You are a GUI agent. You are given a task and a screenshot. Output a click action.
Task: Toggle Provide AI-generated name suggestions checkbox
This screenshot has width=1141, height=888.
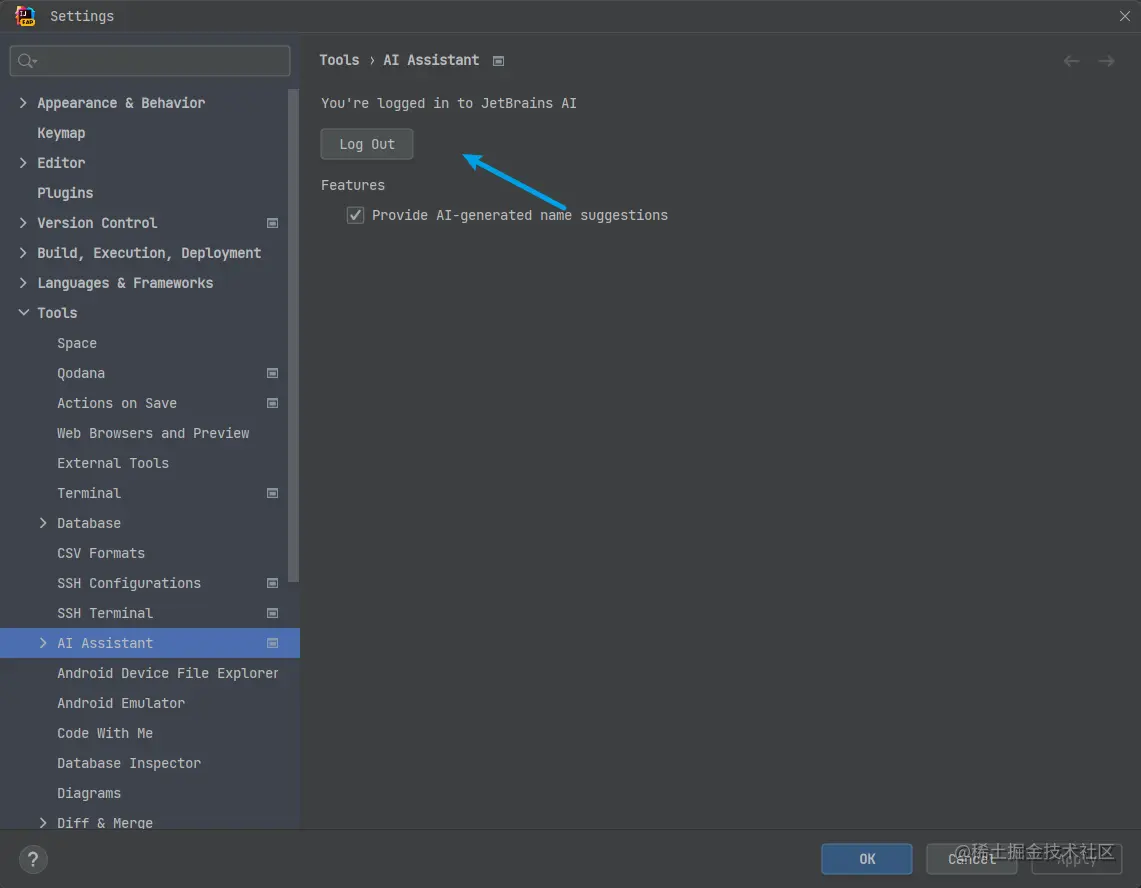355,215
